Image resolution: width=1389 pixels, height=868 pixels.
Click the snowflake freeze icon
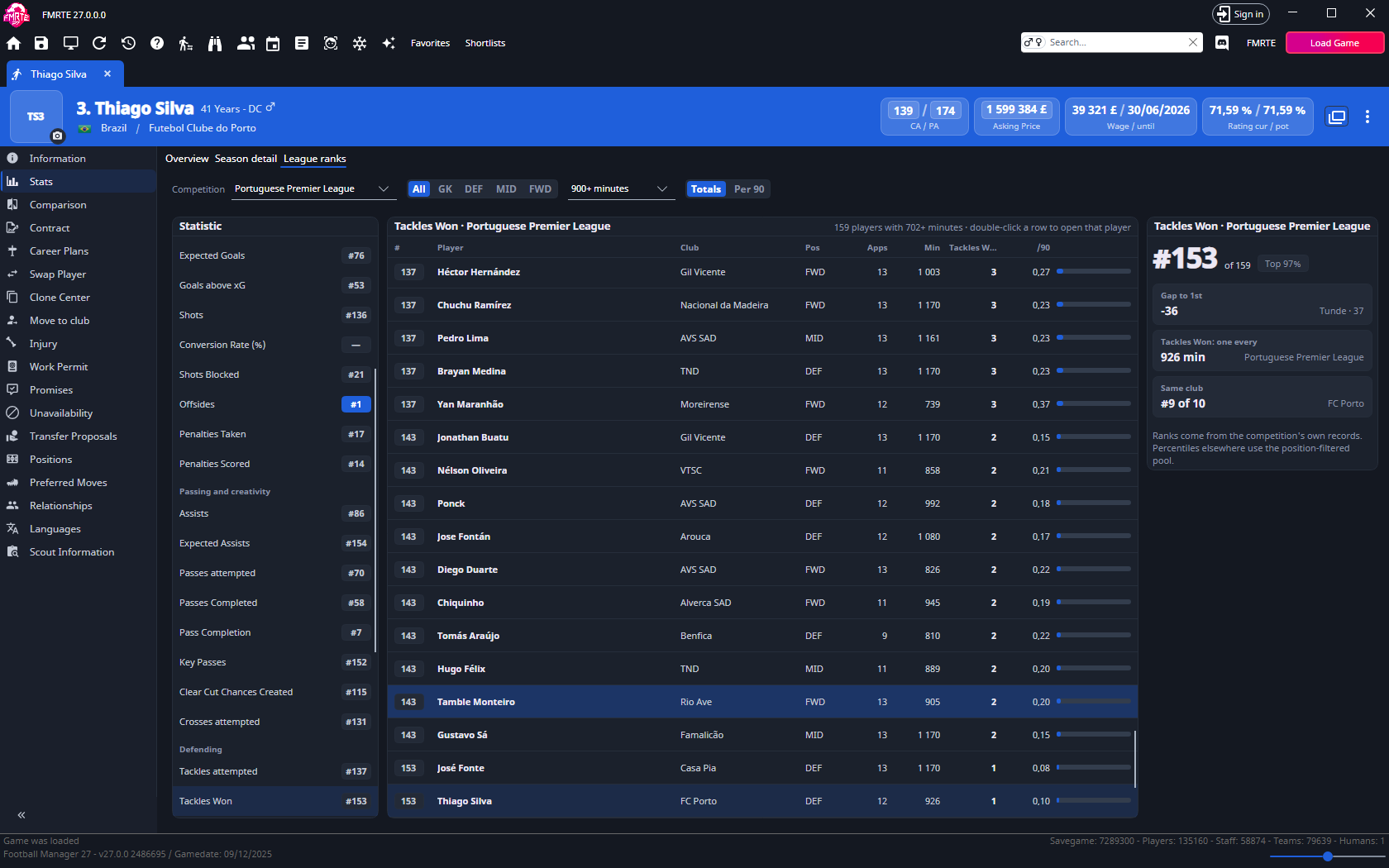pos(360,43)
